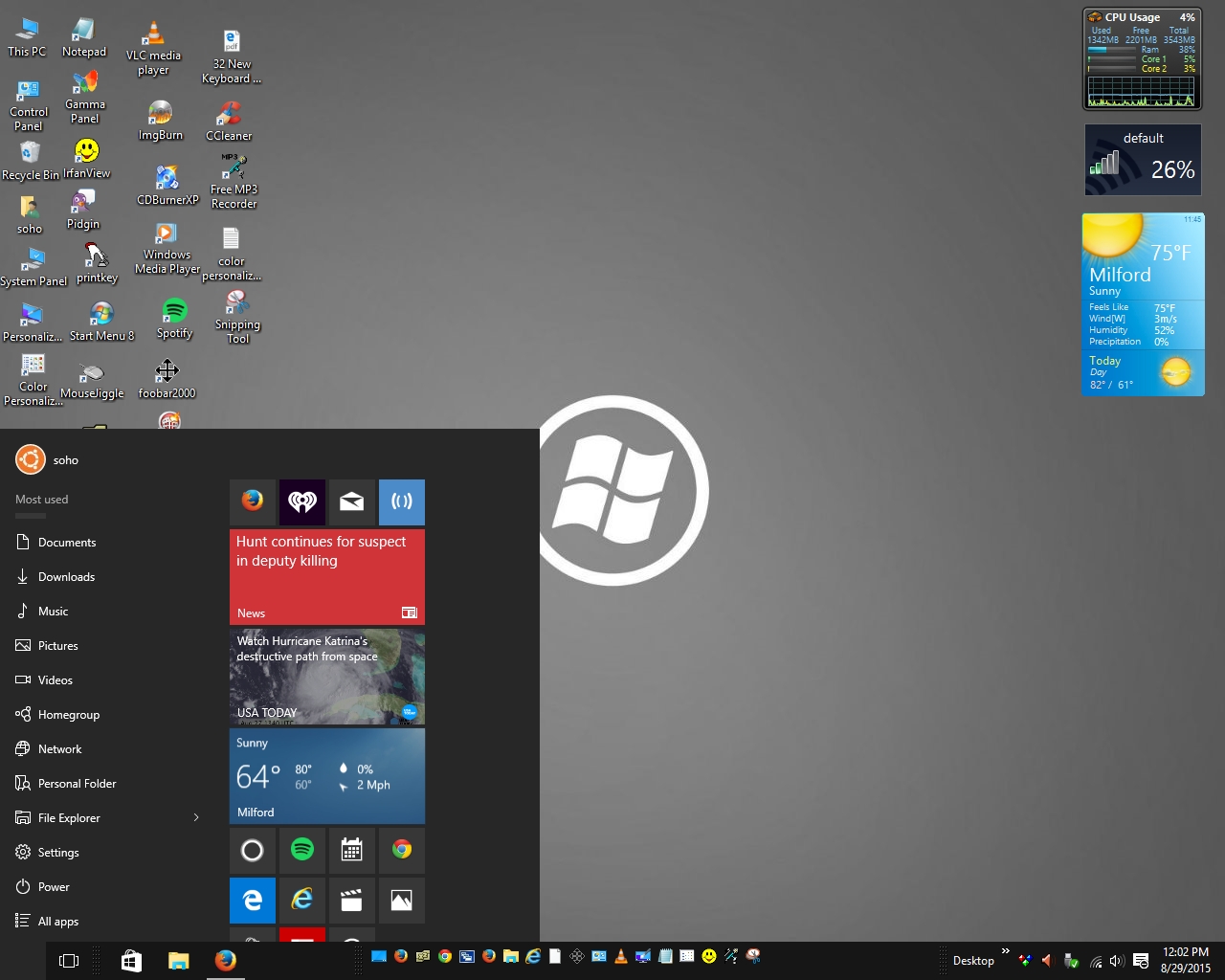Select the CCleaner desktop icon
Screen dimensions: 1225x980
pos(229,122)
